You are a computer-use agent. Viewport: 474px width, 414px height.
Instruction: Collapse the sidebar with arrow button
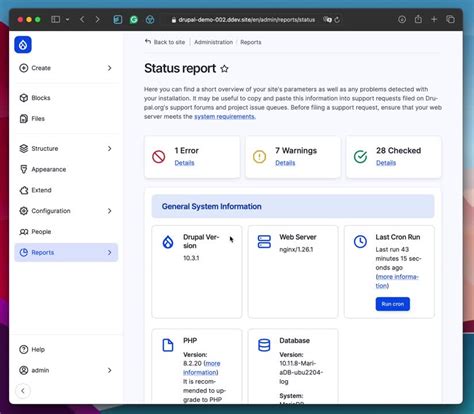(23, 391)
